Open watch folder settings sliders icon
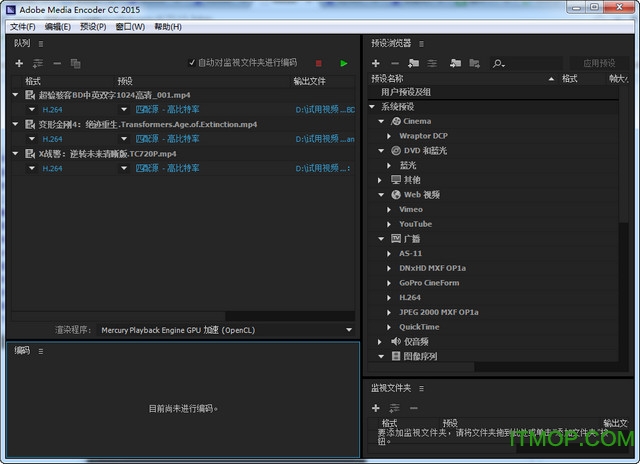 click(394, 408)
